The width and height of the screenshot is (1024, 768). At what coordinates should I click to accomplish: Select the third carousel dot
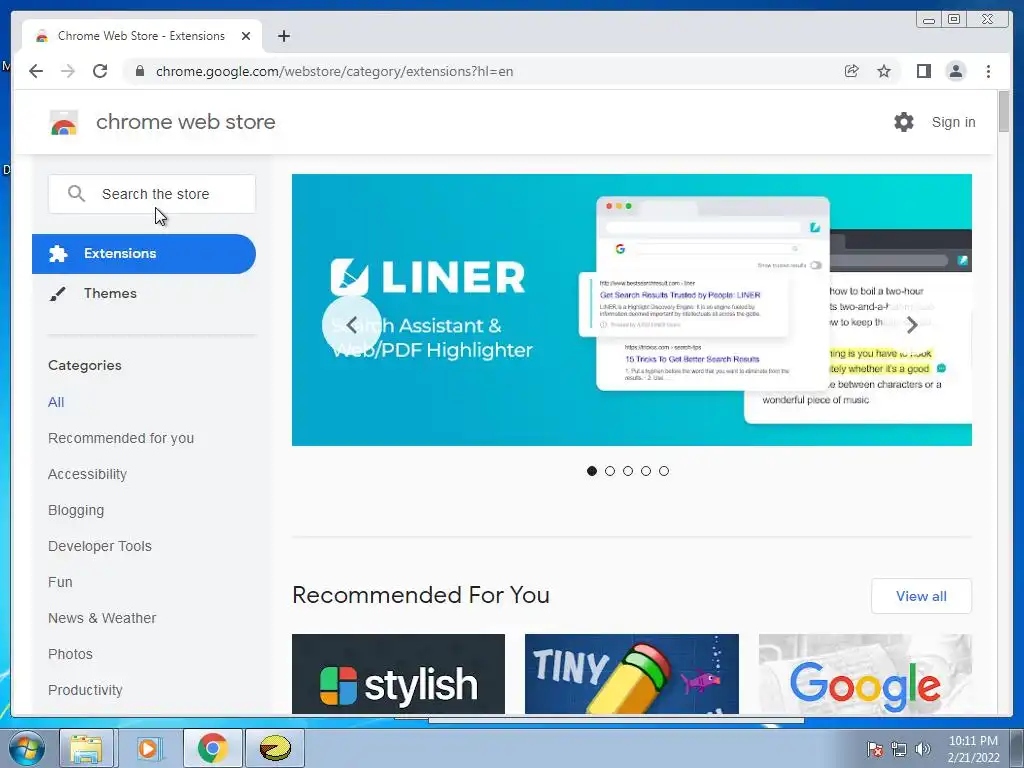tap(628, 471)
